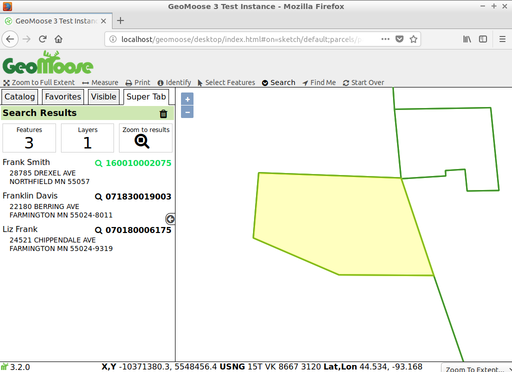Show site information icon in address bar
The height and width of the screenshot is (372, 512).
[113, 39]
